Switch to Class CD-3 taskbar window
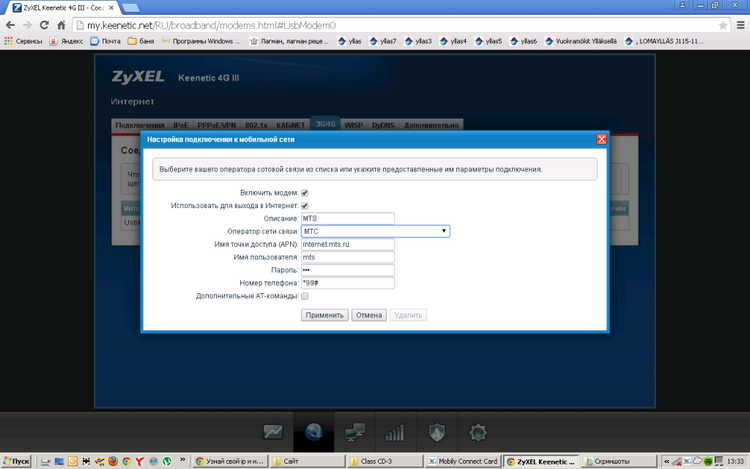750x469 pixels. pos(385,461)
